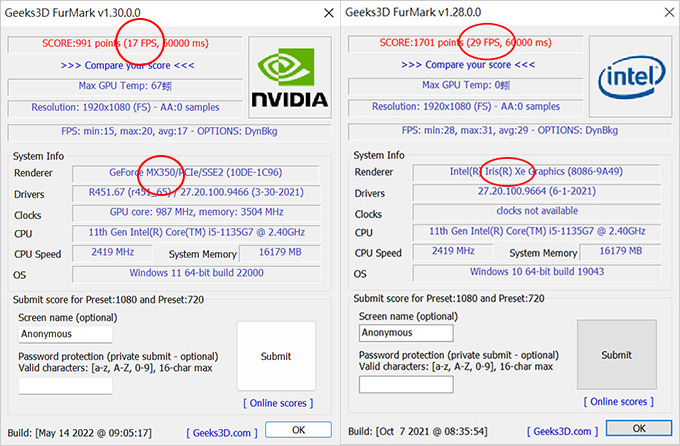680x446 pixels.
Task: Click Resolution 1920x1080 text in v1.30 window
Action: pos(125,107)
